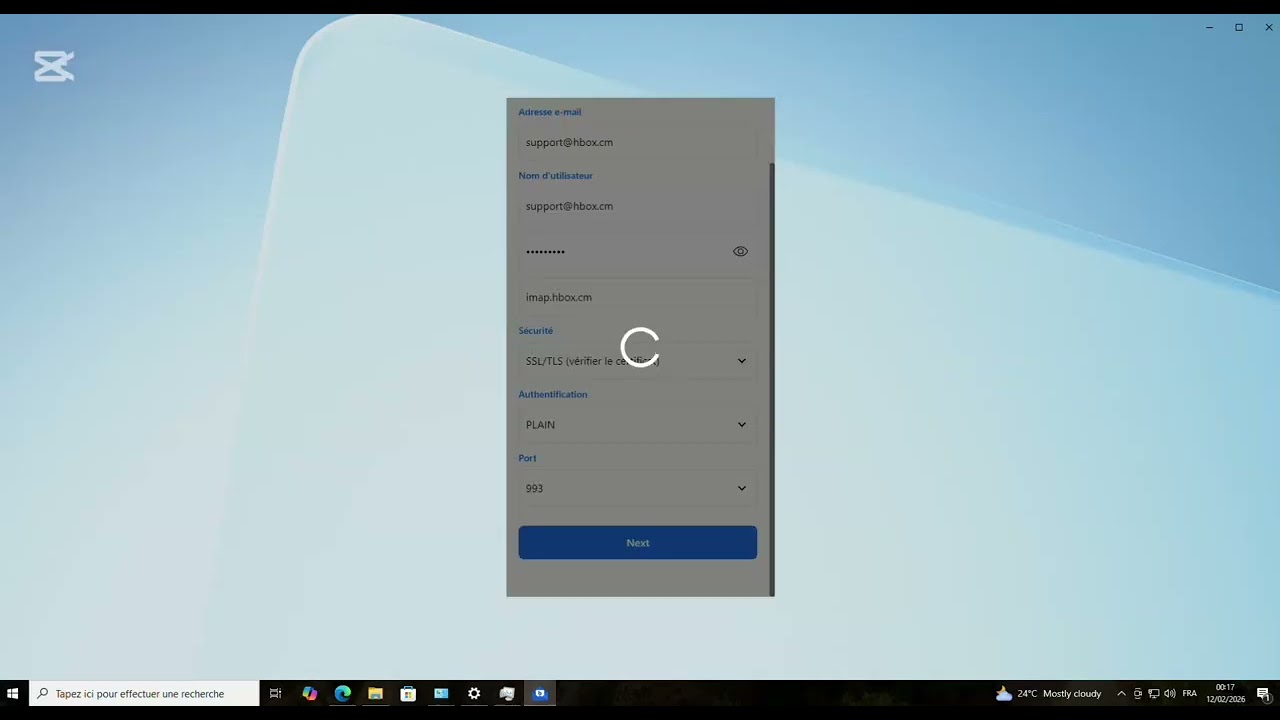Open Microsoft Edge from the taskbar
Image resolution: width=1280 pixels, height=720 pixels.
click(x=343, y=694)
